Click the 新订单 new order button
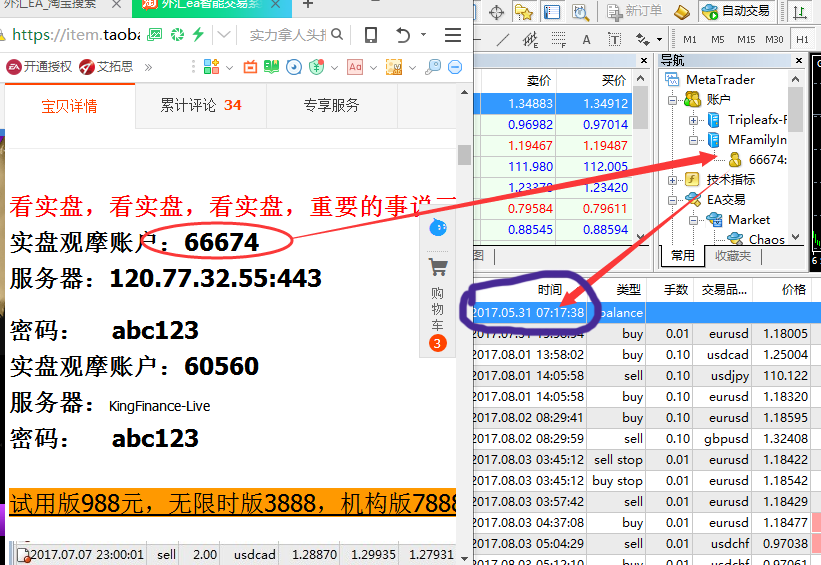Image resolution: width=821 pixels, height=565 pixels. point(634,12)
